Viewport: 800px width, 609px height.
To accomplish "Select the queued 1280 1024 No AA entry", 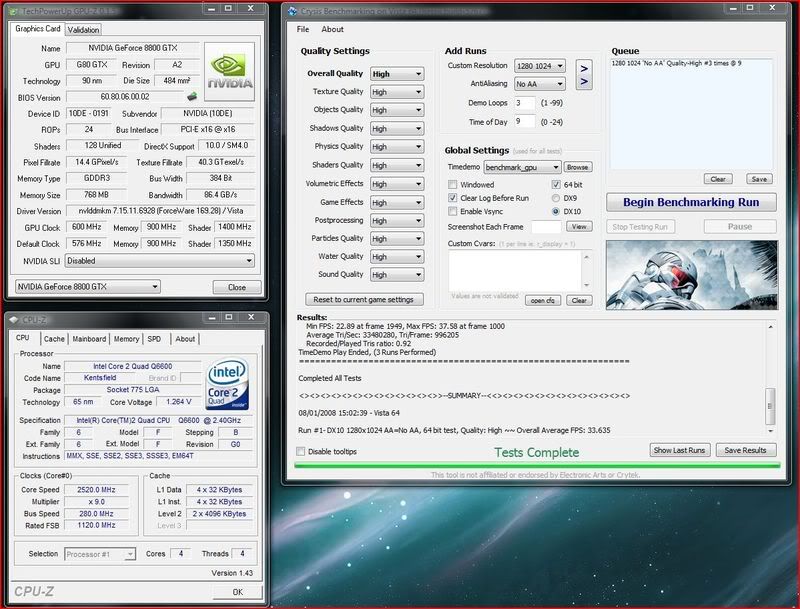I will pyautogui.click(x=677, y=63).
